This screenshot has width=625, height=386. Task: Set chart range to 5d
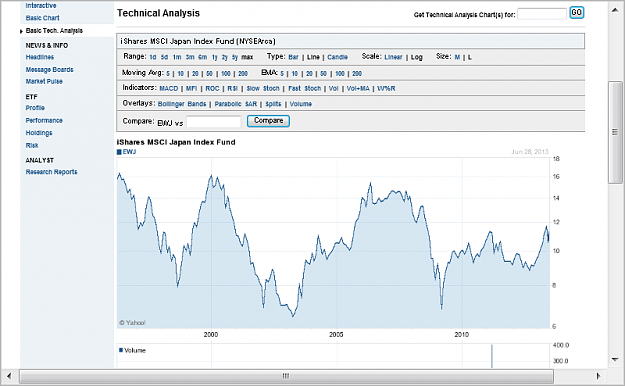tap(164, 57)
